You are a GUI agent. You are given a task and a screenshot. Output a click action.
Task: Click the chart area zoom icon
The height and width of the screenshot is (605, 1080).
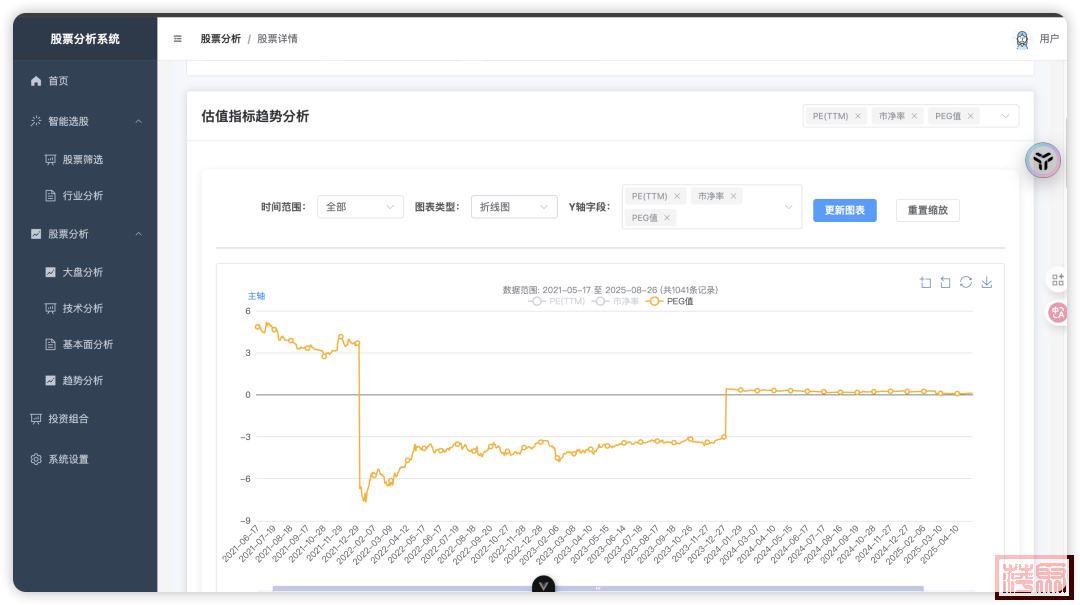coord(925,282)
